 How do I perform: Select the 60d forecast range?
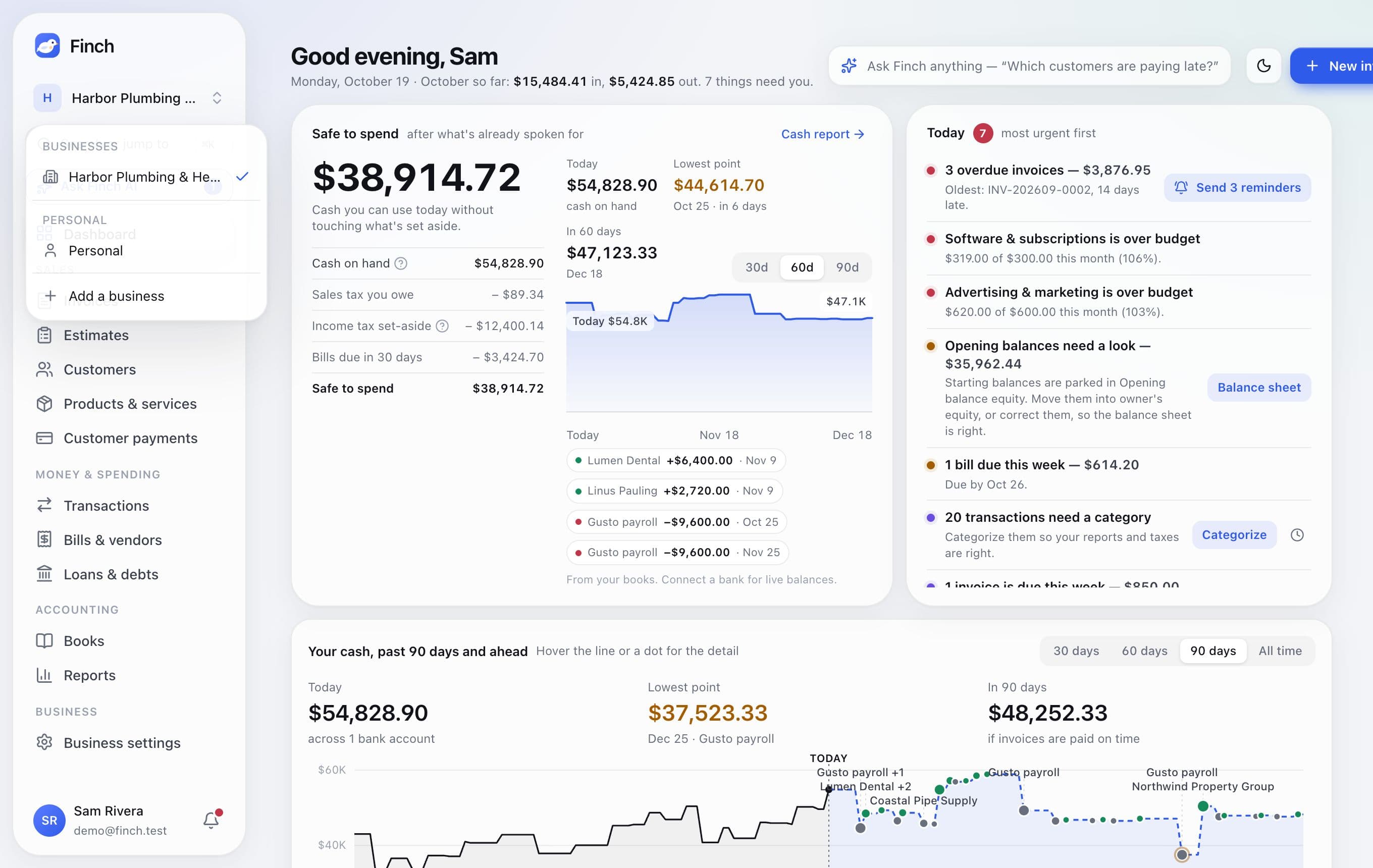click(x=802, y=267)
